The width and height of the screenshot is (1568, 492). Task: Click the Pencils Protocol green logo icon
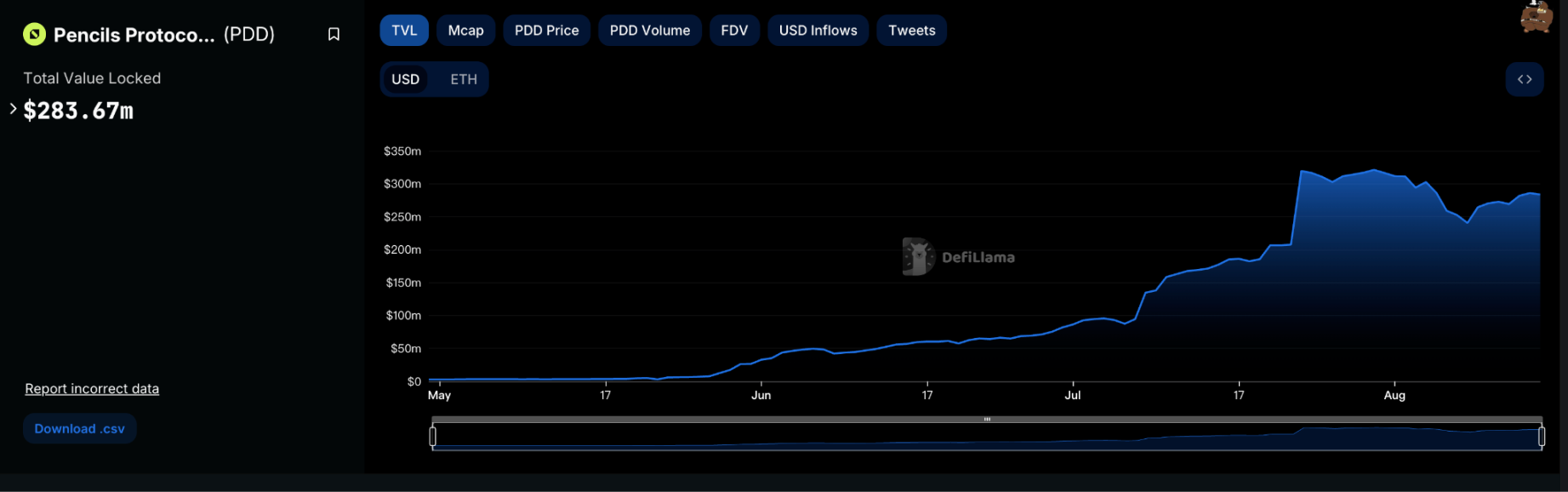34,34
